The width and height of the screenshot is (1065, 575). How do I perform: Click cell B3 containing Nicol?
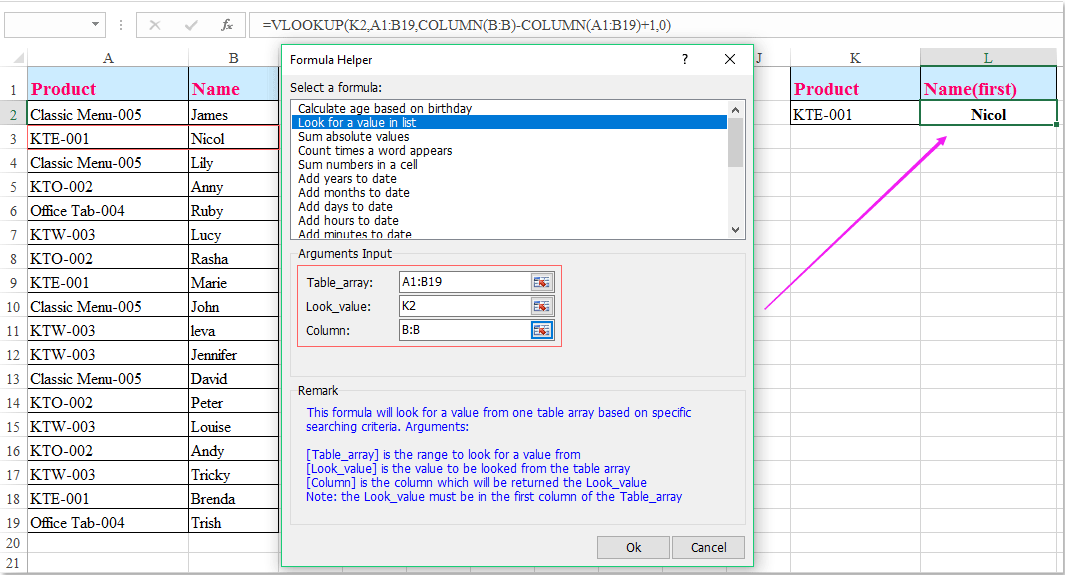(233, 138)
